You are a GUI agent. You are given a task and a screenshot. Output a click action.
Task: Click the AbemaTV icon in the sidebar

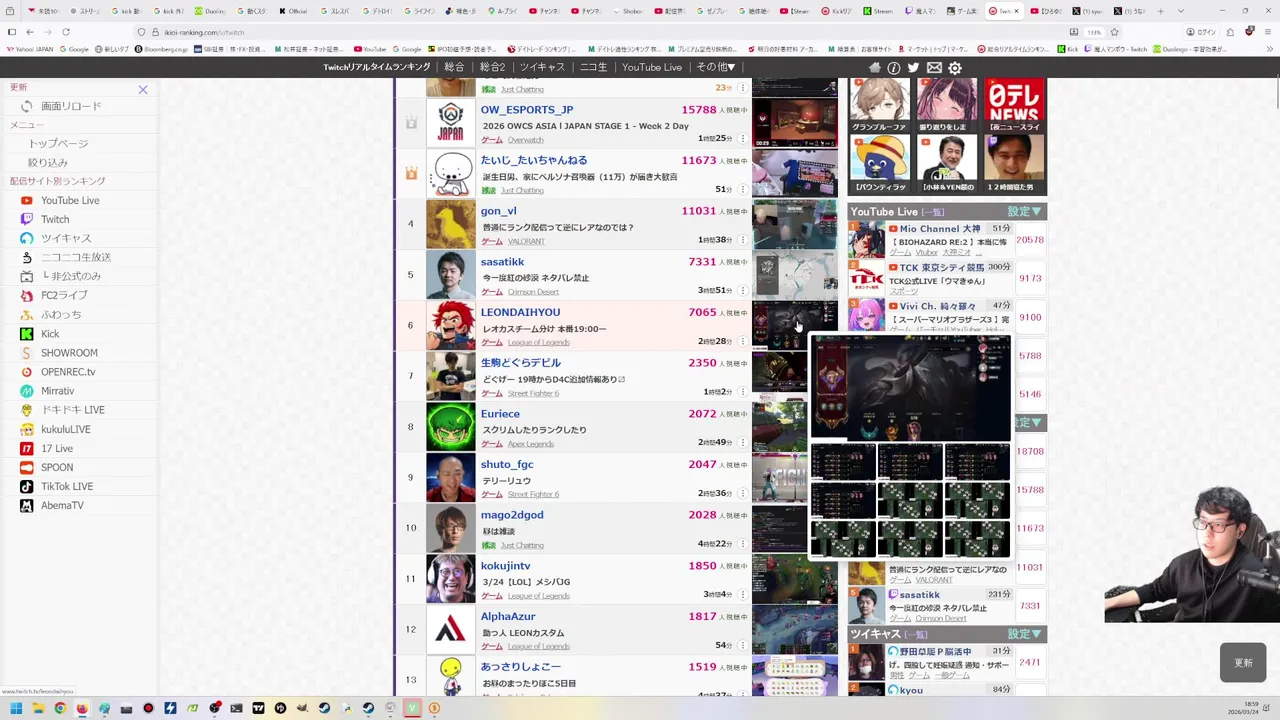point(27,505)
